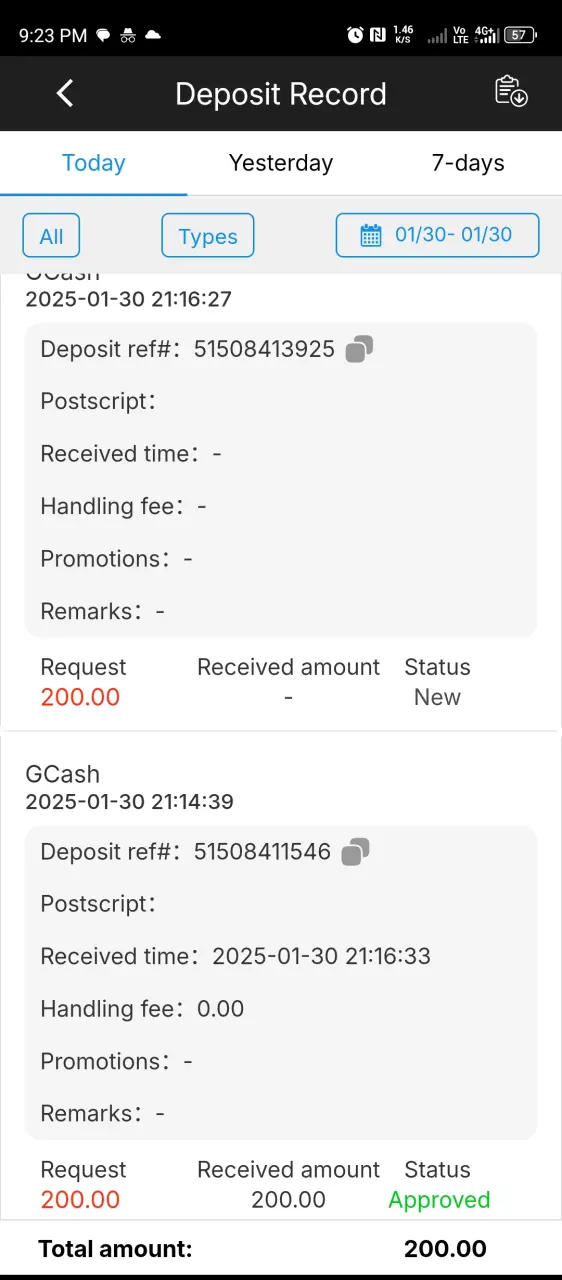Open the export record clipboard icon
562x1280 pixels.
point(511,91)
